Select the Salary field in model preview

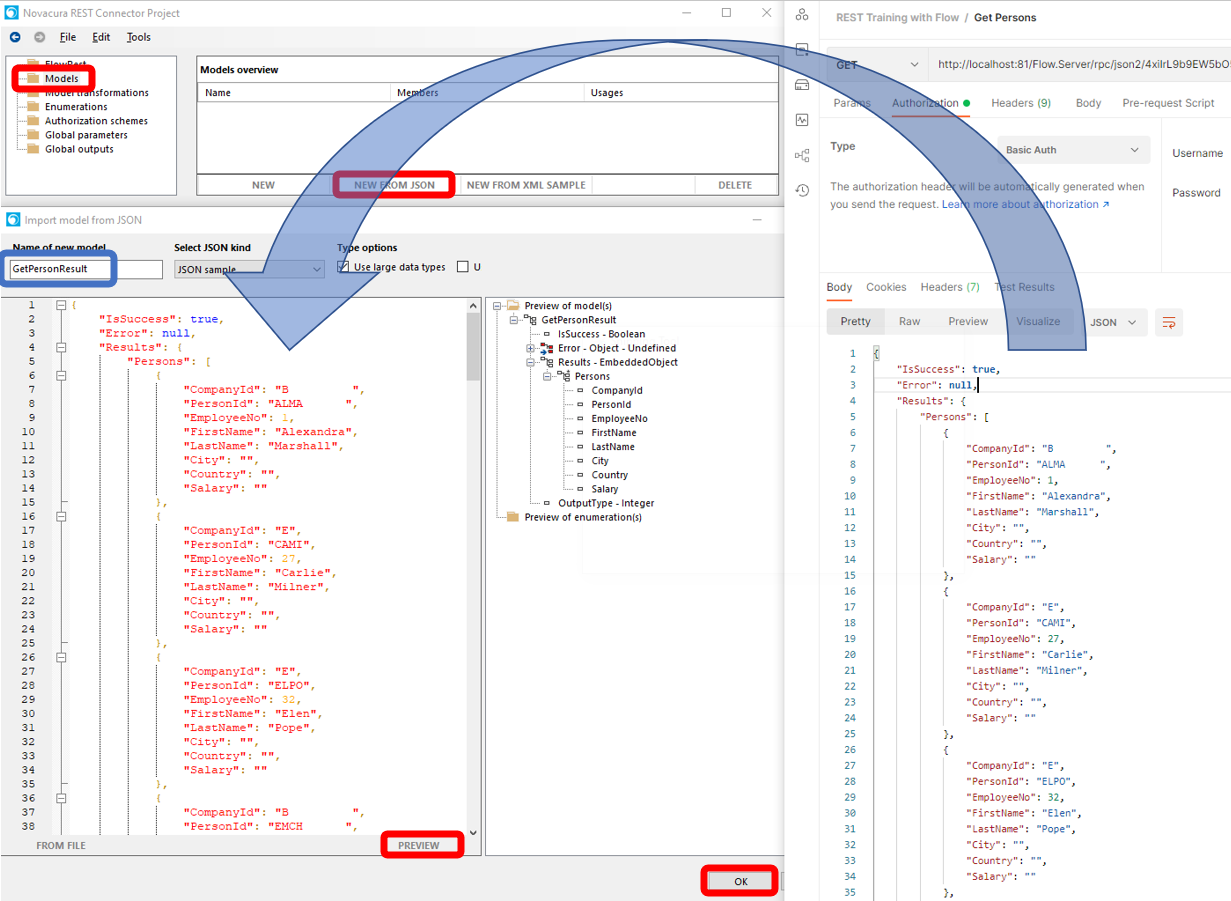point(604,489)
